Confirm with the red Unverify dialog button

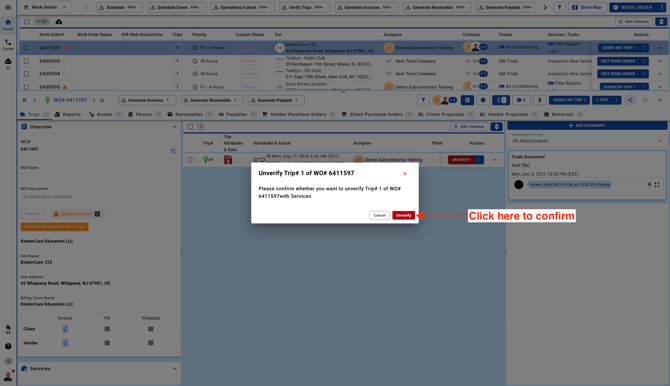(x=403, y=215)
